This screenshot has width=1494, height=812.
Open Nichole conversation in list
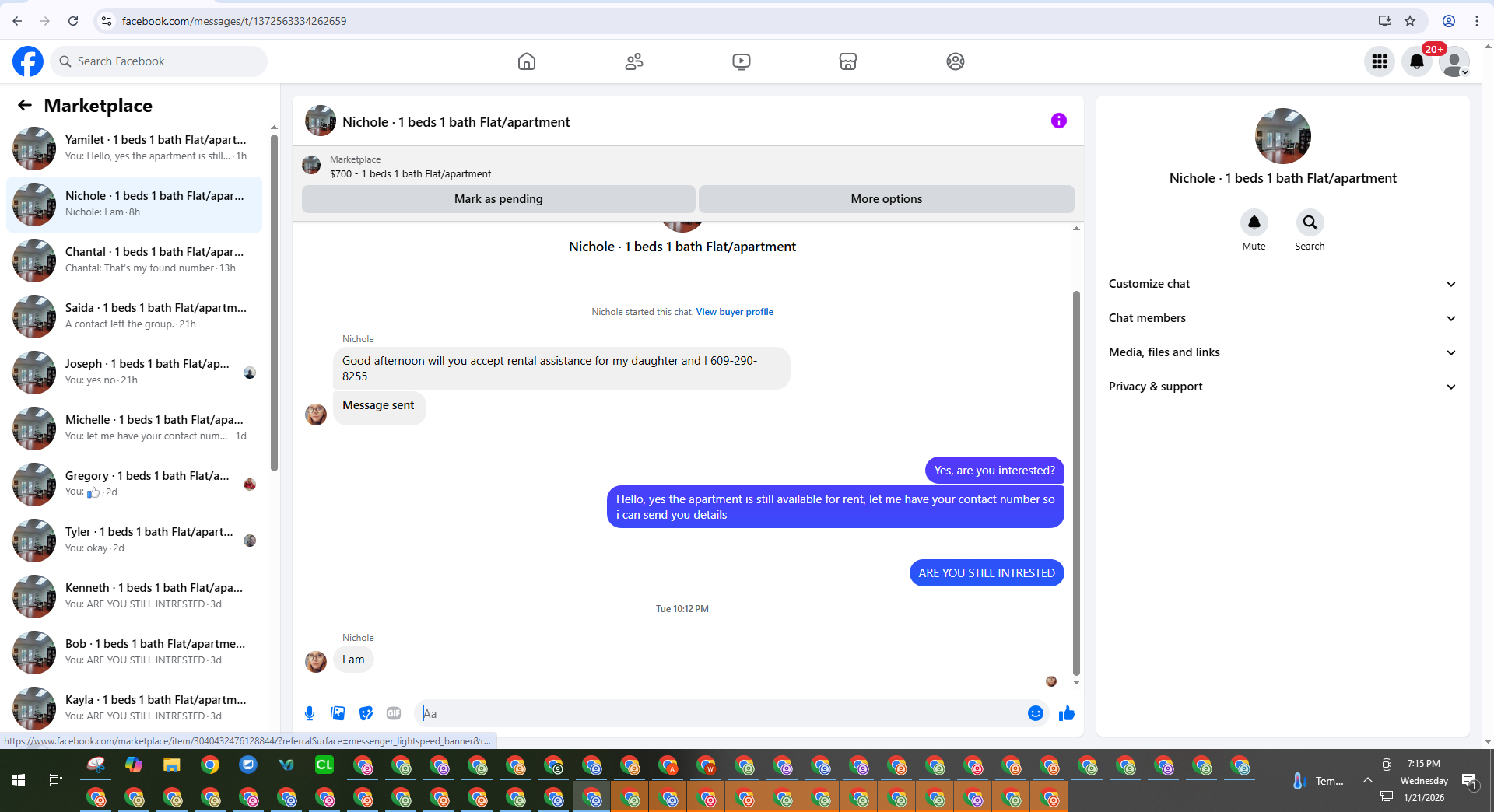pyautogui.click(x=134, y=205)
